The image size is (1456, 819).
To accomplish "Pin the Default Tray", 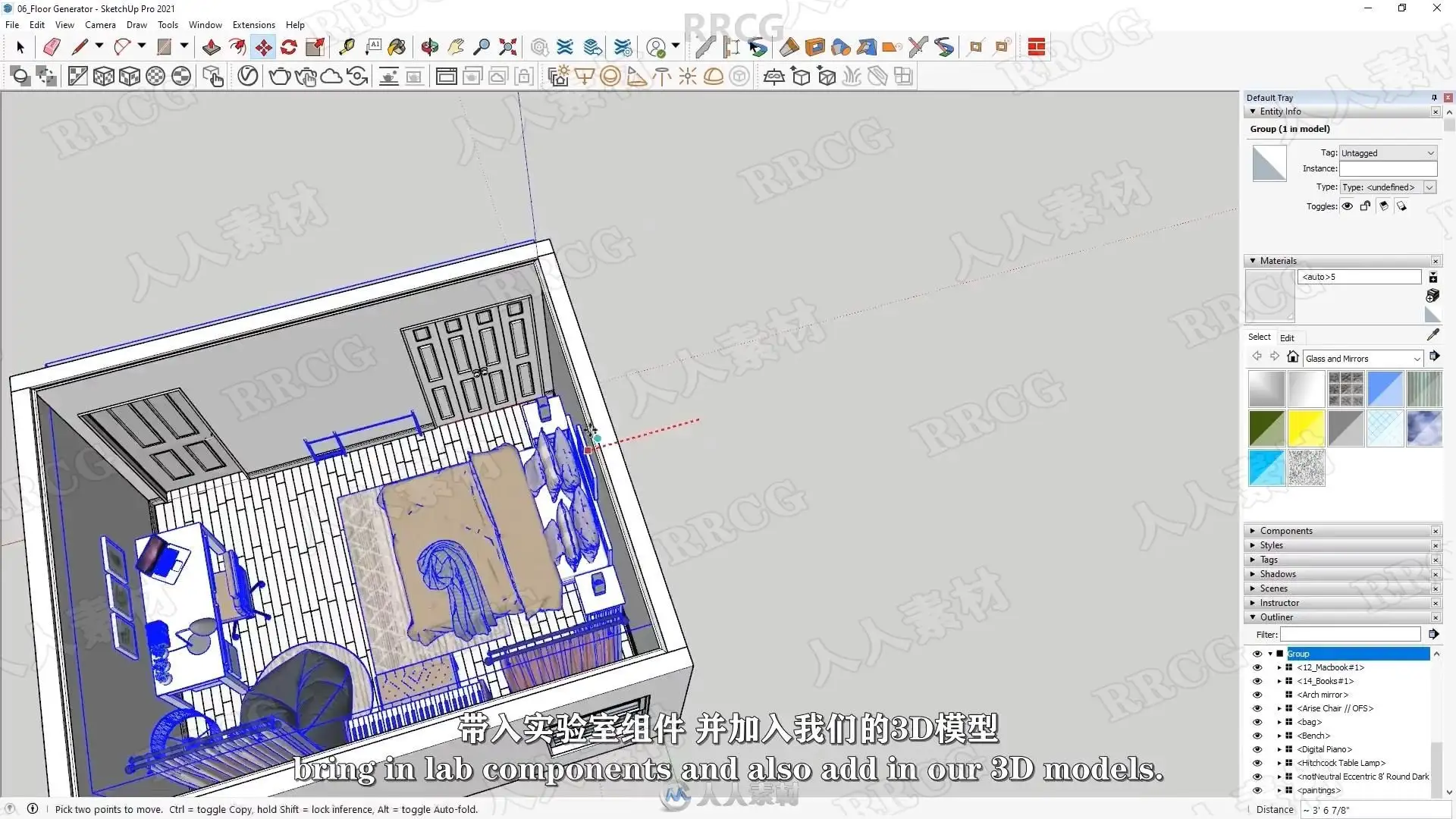I will (1434, 97).
